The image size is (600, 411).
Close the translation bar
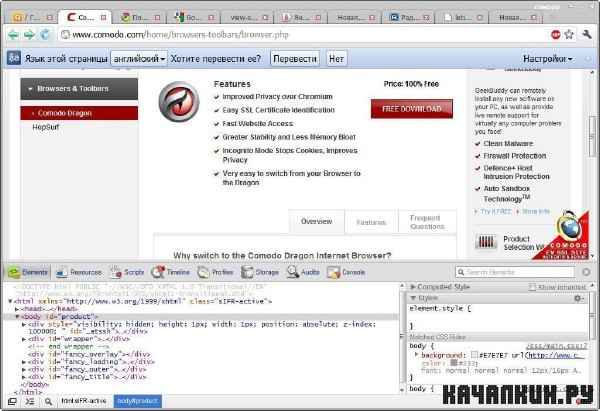[588, 59]
